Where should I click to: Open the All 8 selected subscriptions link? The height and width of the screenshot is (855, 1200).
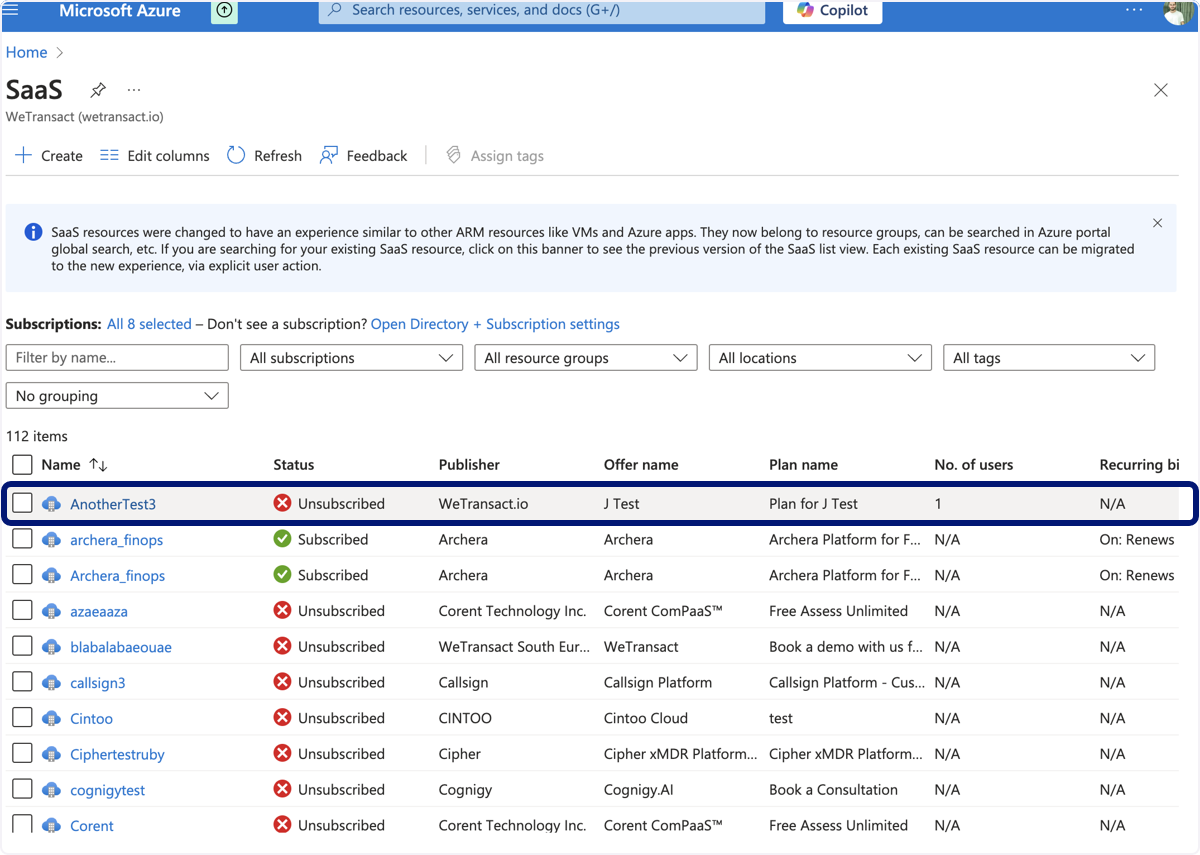point(149,324)
